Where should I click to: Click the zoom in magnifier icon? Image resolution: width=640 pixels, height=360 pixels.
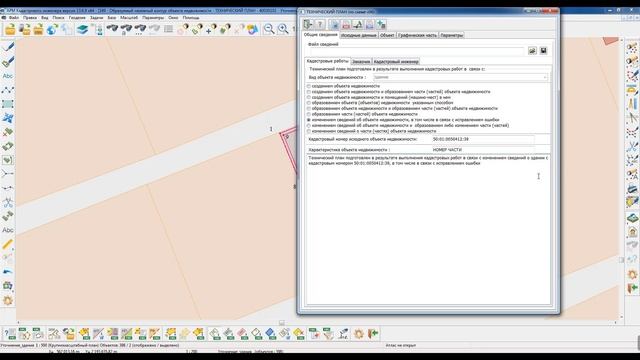point(283,29)
